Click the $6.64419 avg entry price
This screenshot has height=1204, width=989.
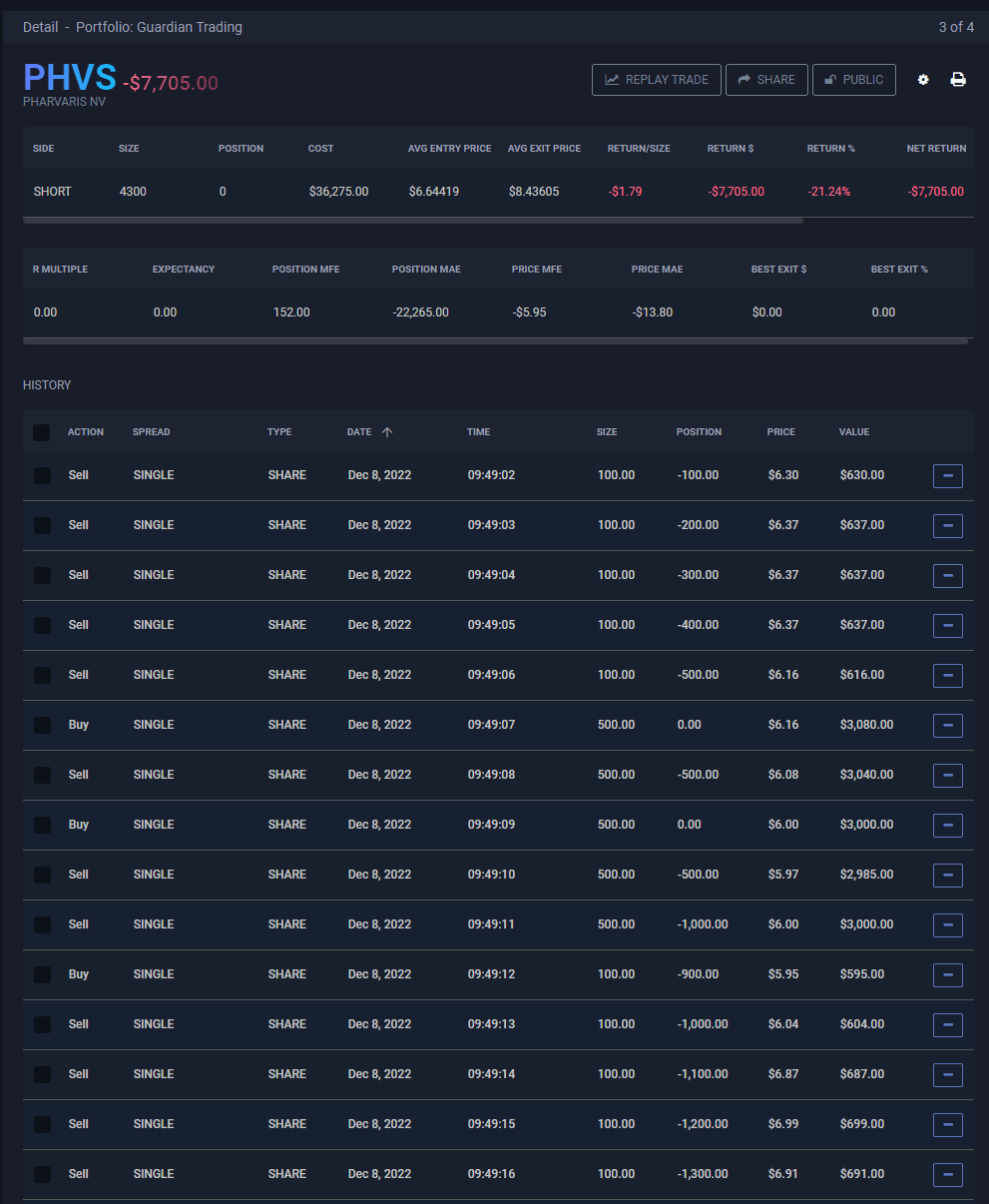(x=434, y=191)
